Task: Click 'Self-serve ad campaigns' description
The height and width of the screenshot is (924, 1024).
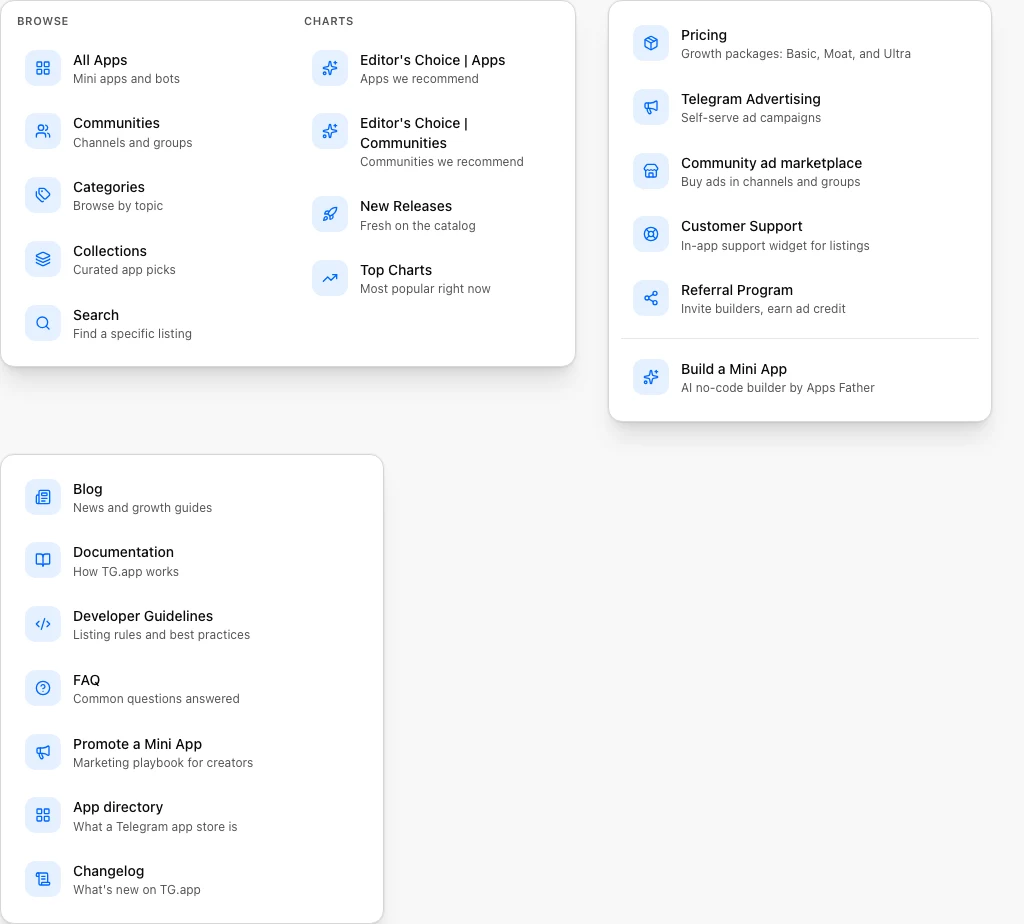Action: 751,118
